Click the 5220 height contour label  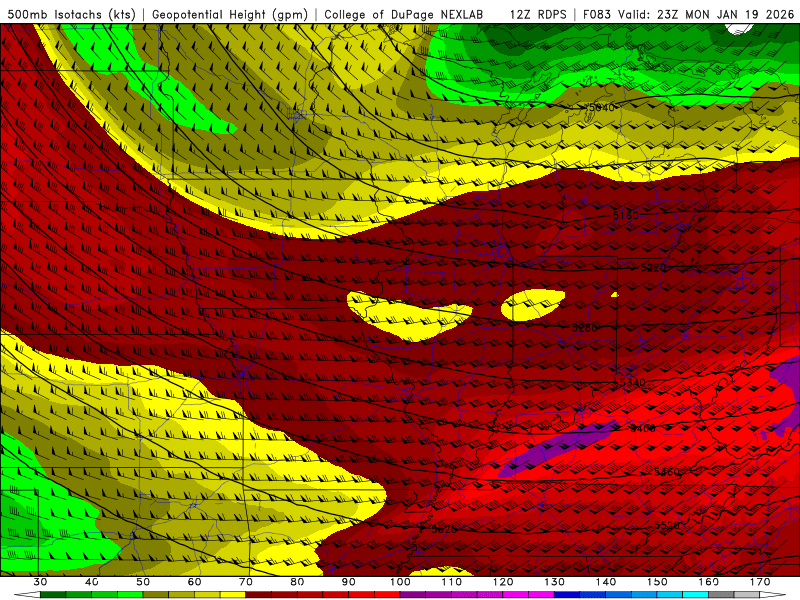coord(653,267)
